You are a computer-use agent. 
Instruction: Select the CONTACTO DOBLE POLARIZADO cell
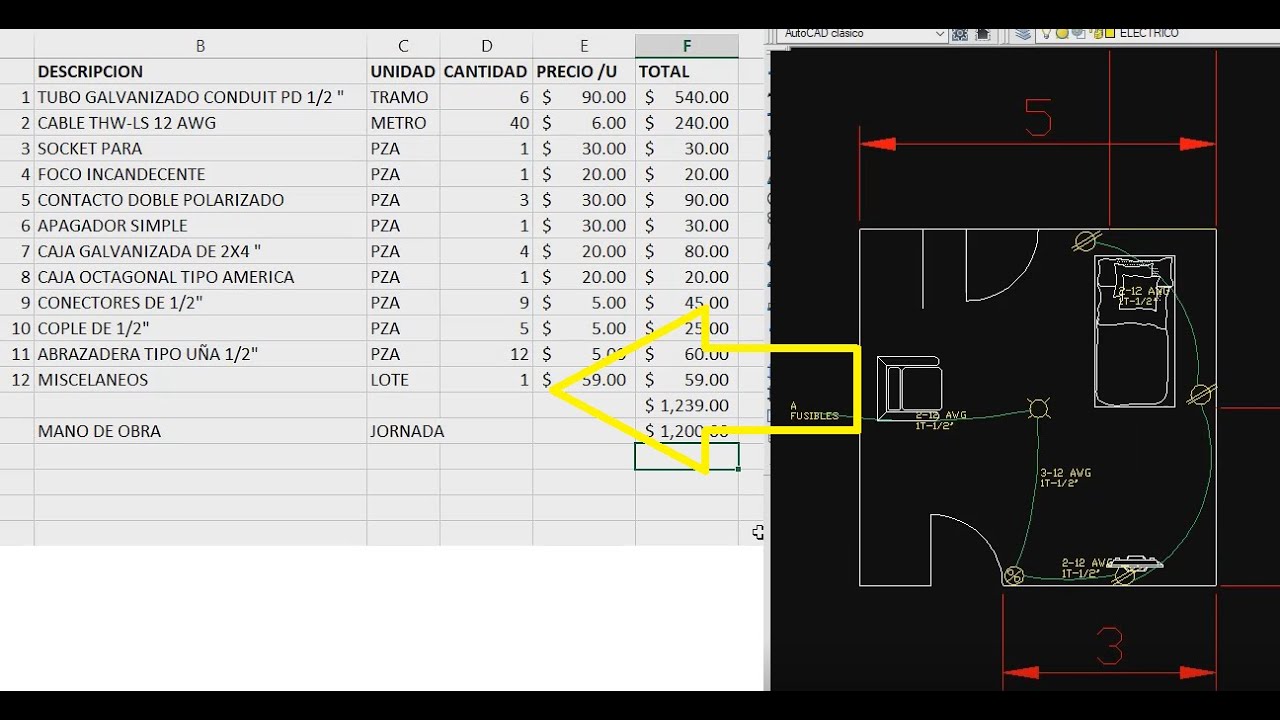[200, 200]
